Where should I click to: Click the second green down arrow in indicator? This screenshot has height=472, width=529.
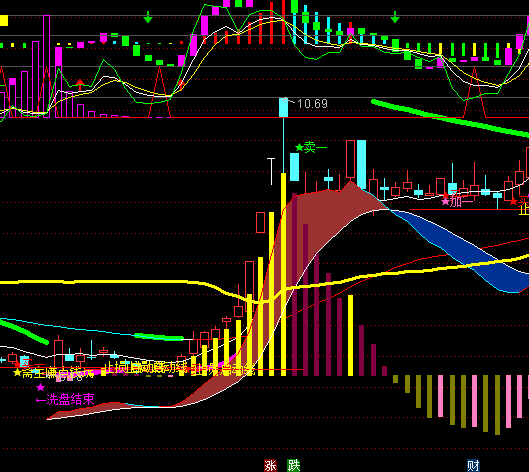(x=395, y=17)
